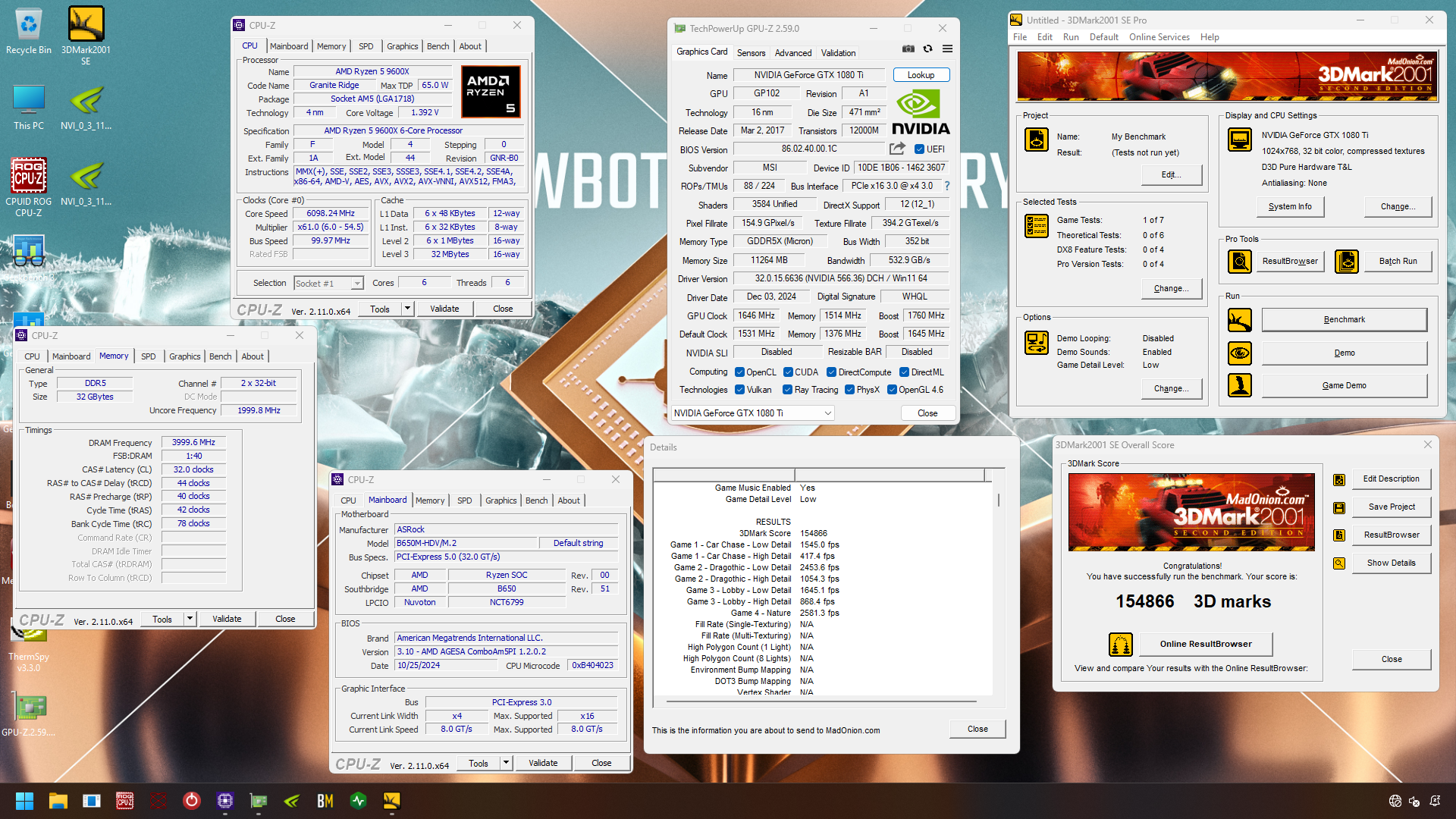The width and height of the screenshot is (1456, 819).
Task: Click Close button in Details window
Action: [977, 729]
